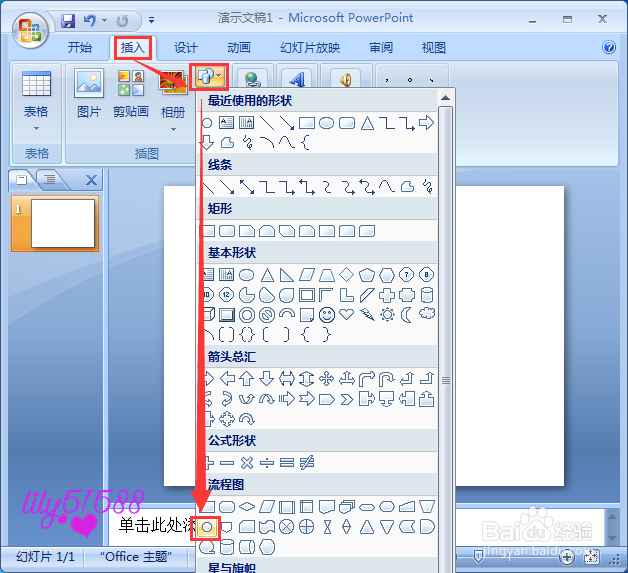This screenshot has width=628, height=573.
Task: Select the division sign in 公式形状
Action: 267,463
